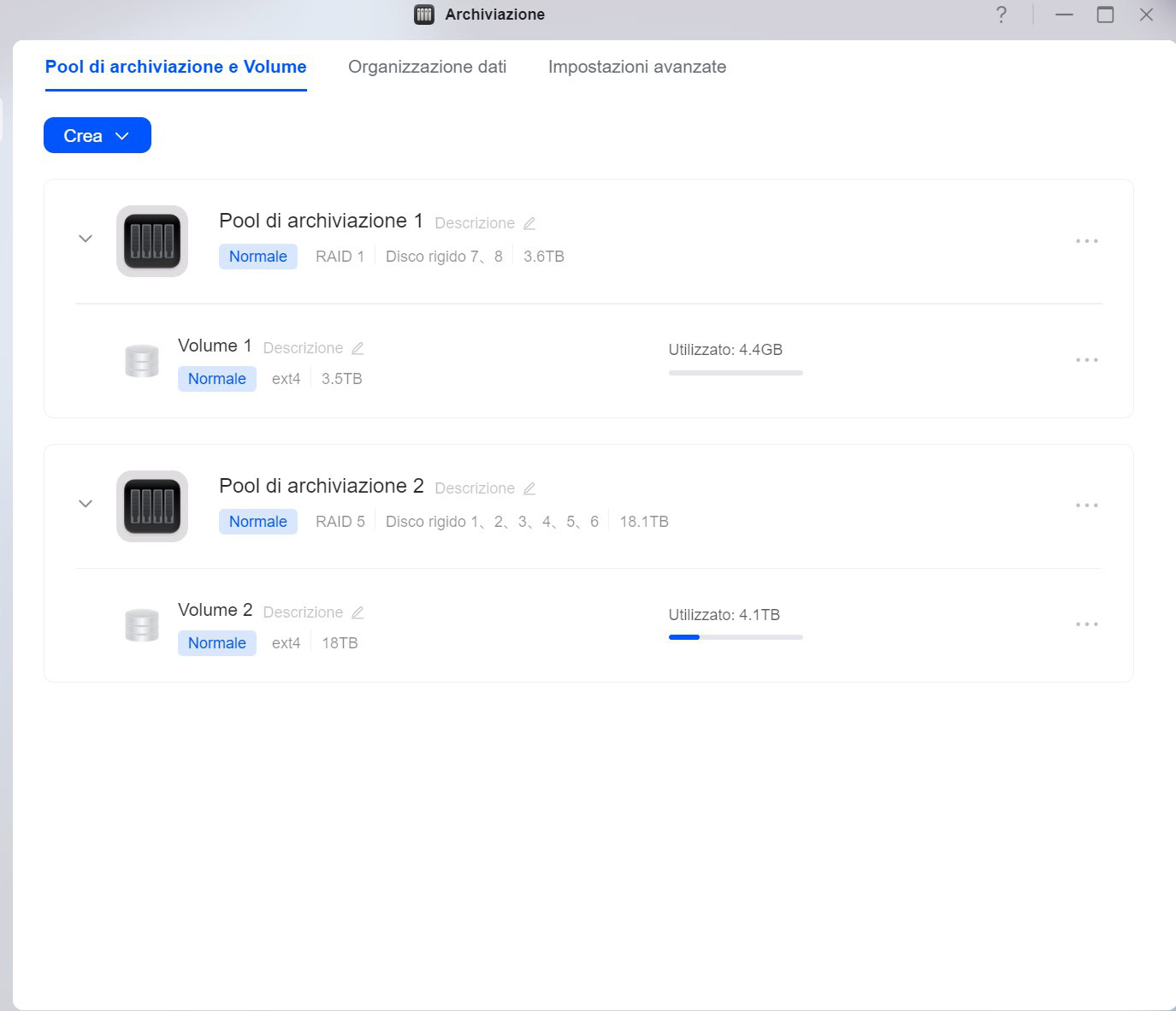This screenshot has width=1176, height=1011.
Task: Select Pool di archiviazione e Volume tab
Action: (176, 67)
